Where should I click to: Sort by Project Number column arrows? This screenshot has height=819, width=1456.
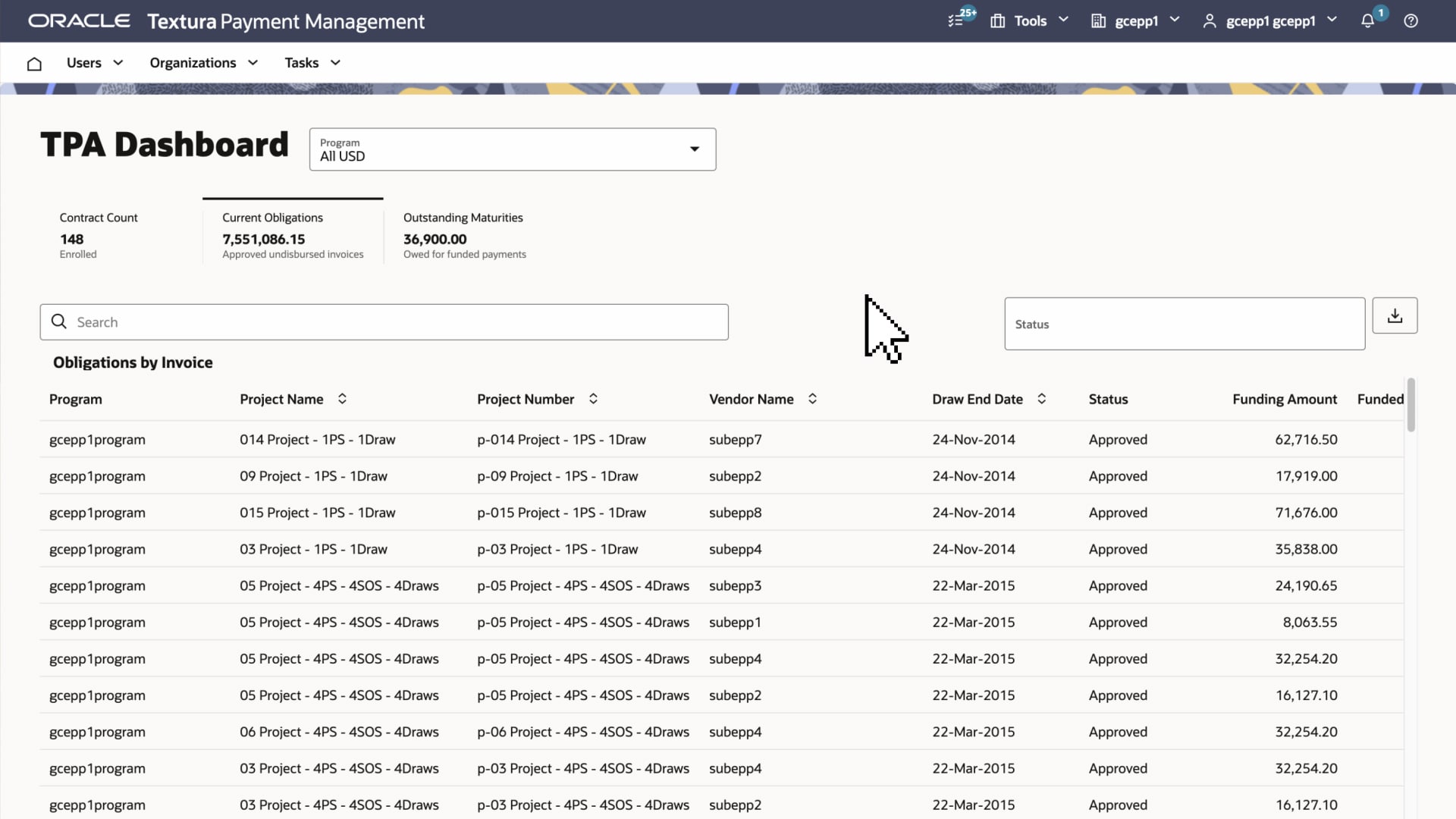pos(594,399)
